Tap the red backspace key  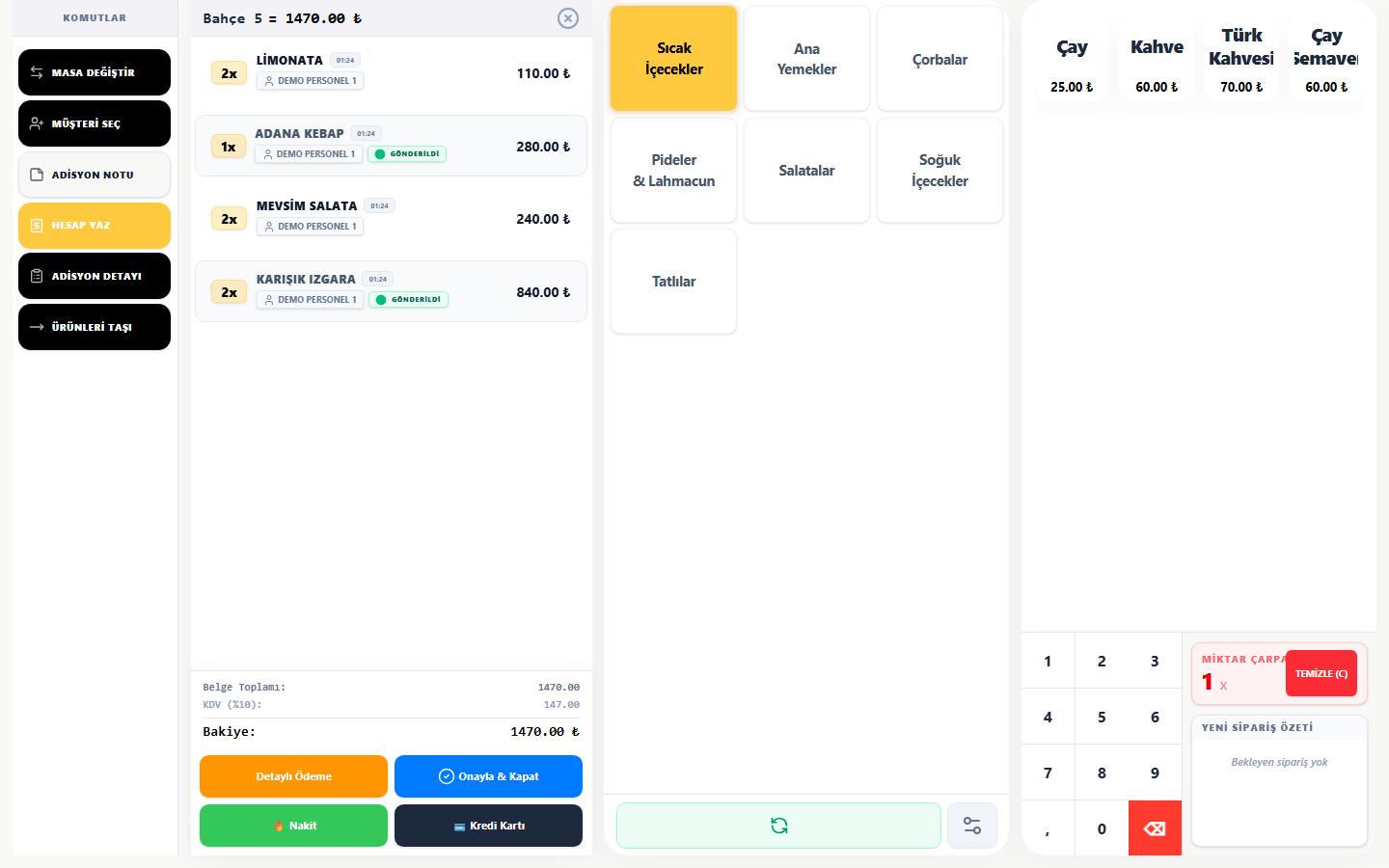1155,828
